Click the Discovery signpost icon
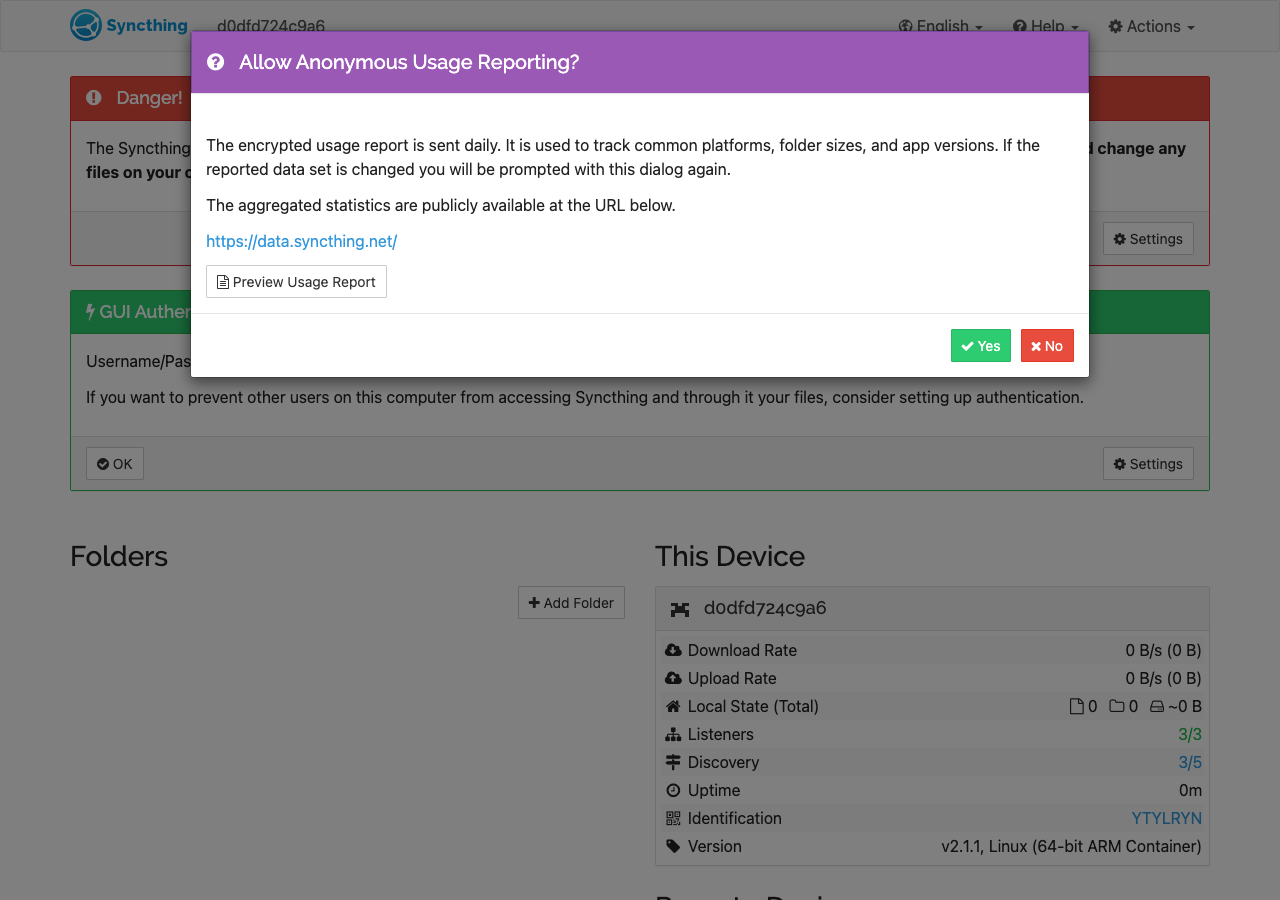Screen dimensions: 1280x900 [673, 762]
